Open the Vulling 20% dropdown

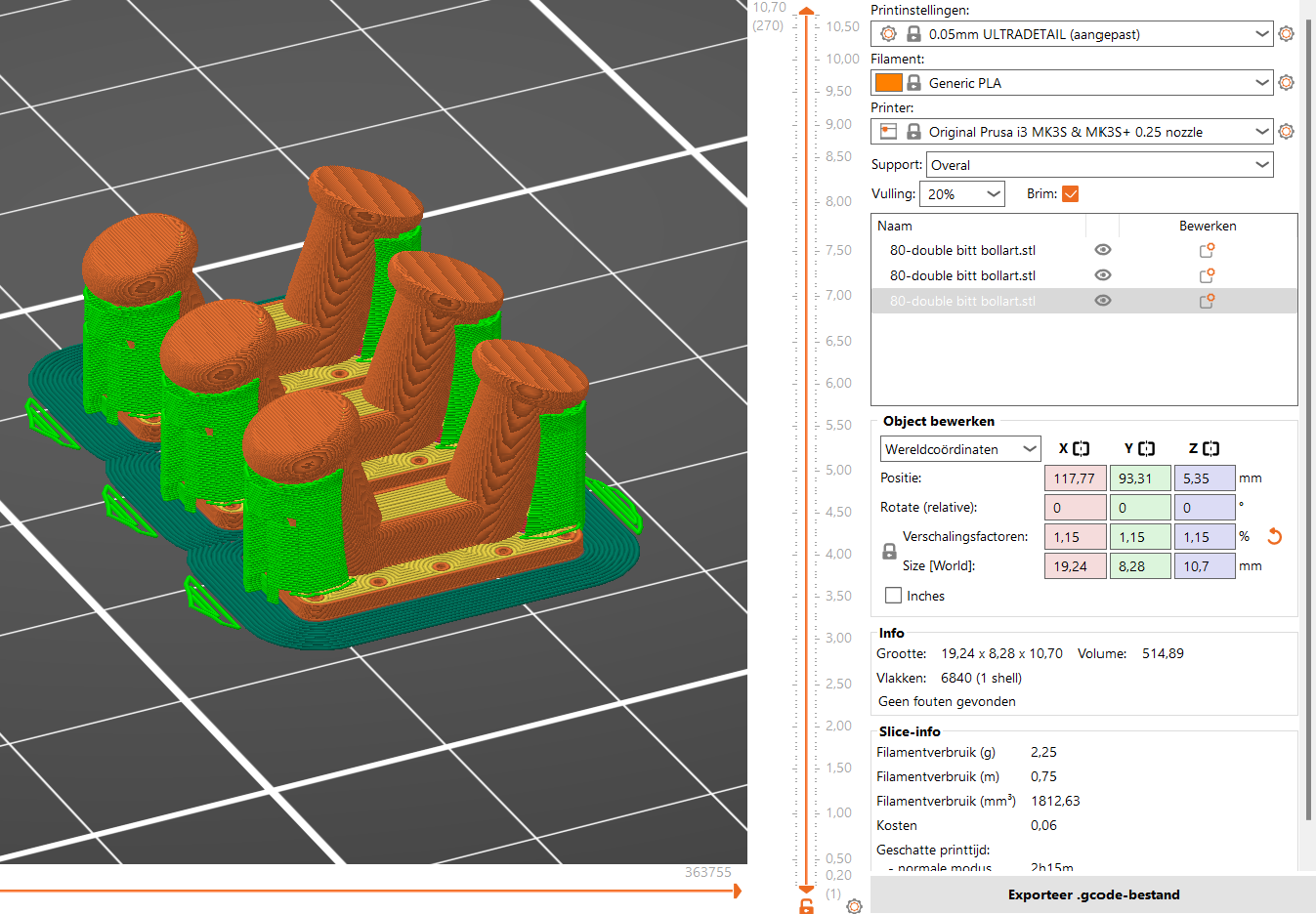(x=962, y=194)
